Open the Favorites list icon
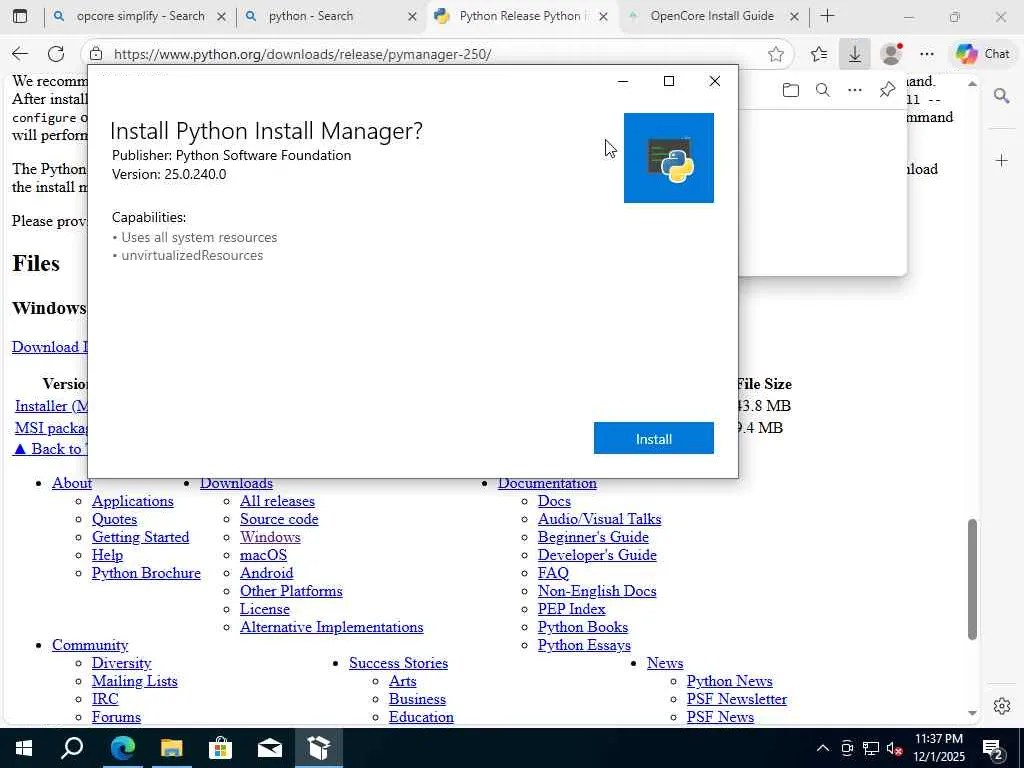The width and height of the screenshot is (1024, 768). coord(819,54)
